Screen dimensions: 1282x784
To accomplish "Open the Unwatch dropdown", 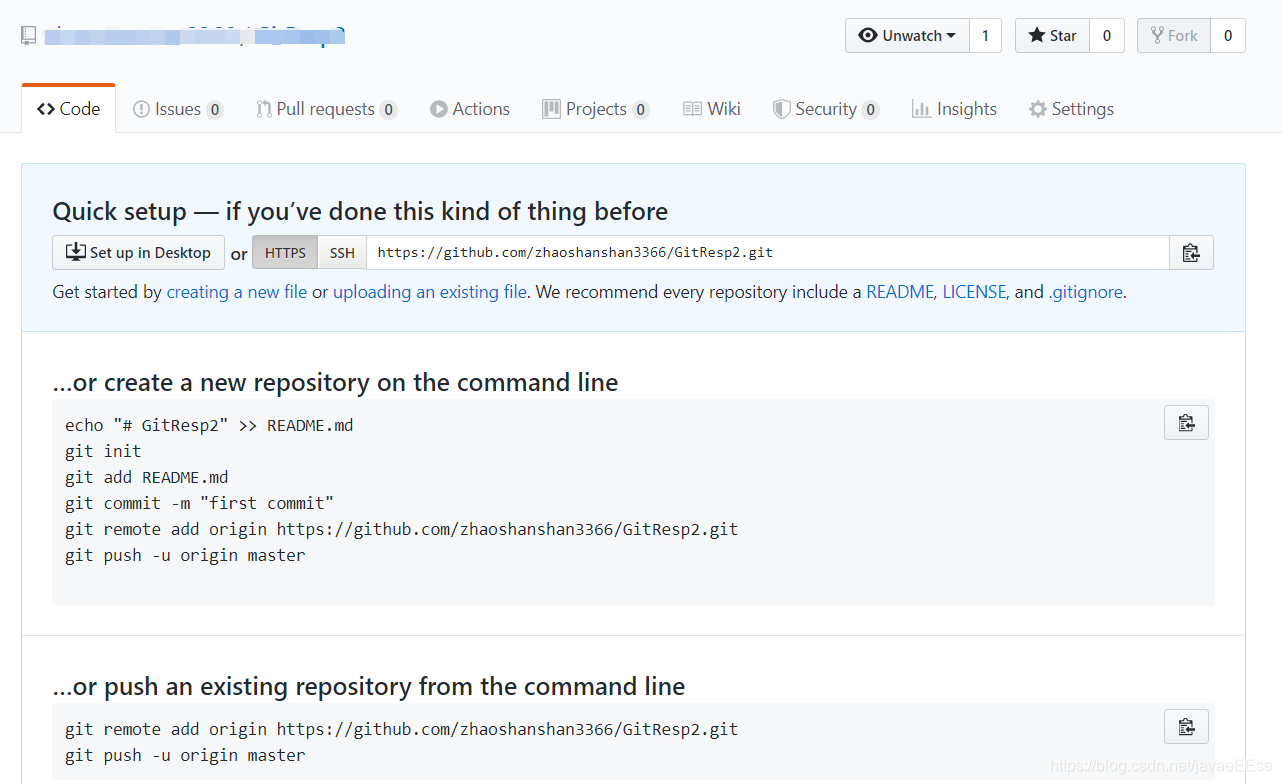I will [907, 36].
